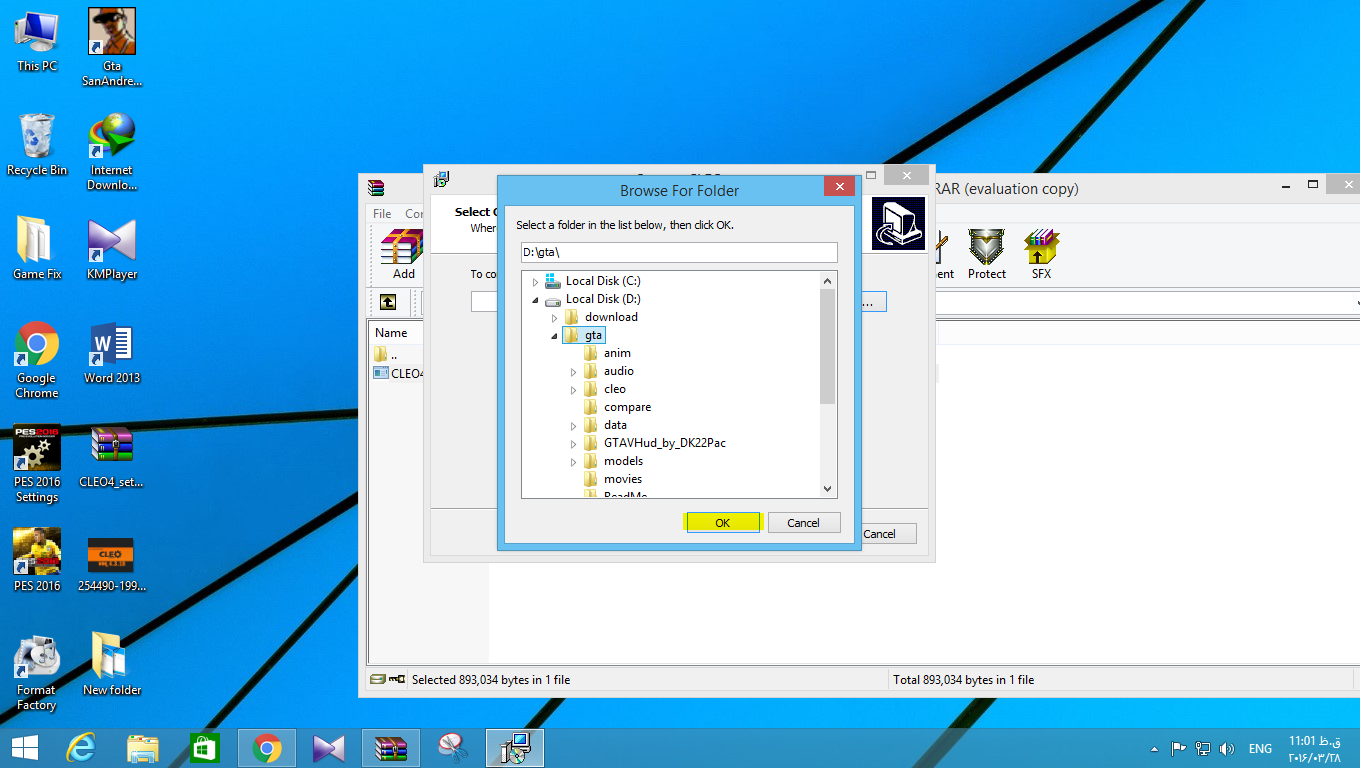Click WinRAR's up-one-level folder icon
1360x768 pixels.
coord(388,302)
